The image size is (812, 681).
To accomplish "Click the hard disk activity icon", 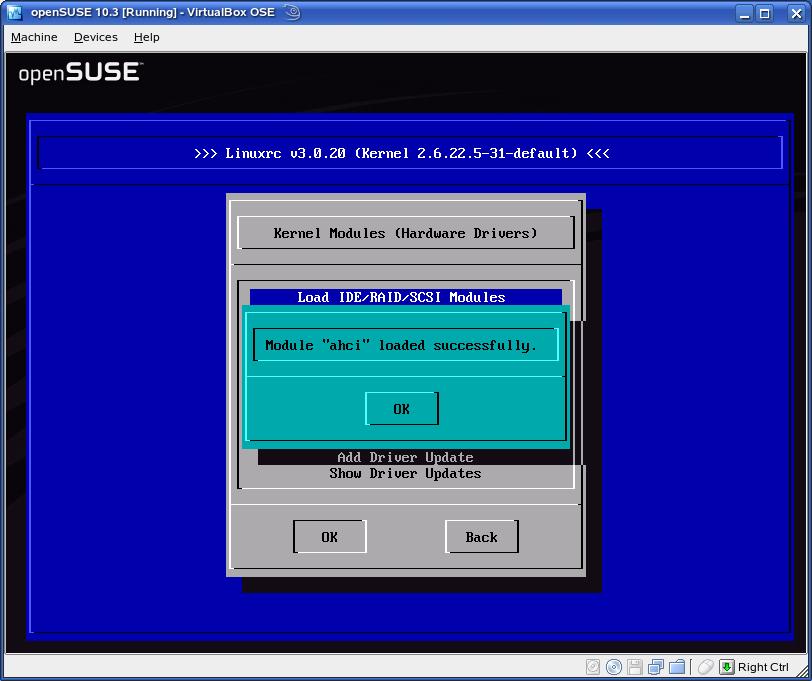I will click(x=593, y=666).
